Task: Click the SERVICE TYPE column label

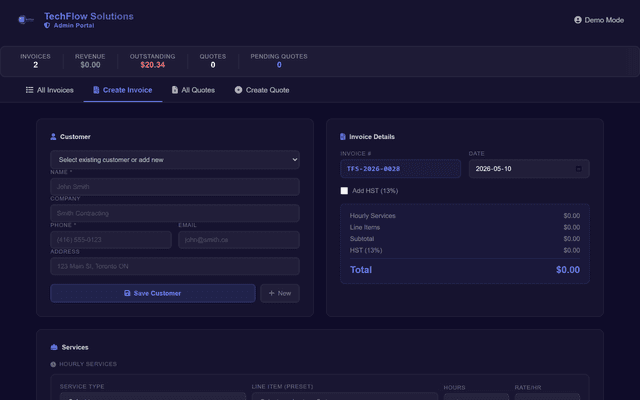Action: click(x=82, y=387)
